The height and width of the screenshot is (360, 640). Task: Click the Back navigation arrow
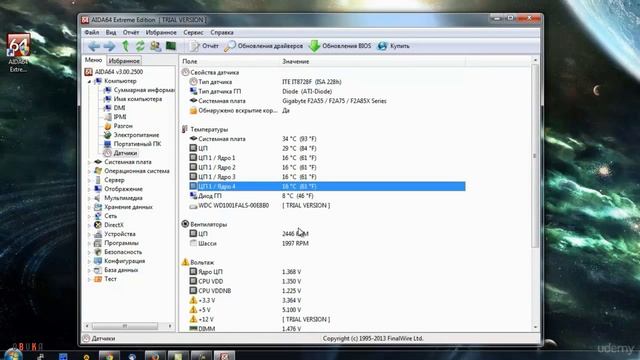point(94,46)
